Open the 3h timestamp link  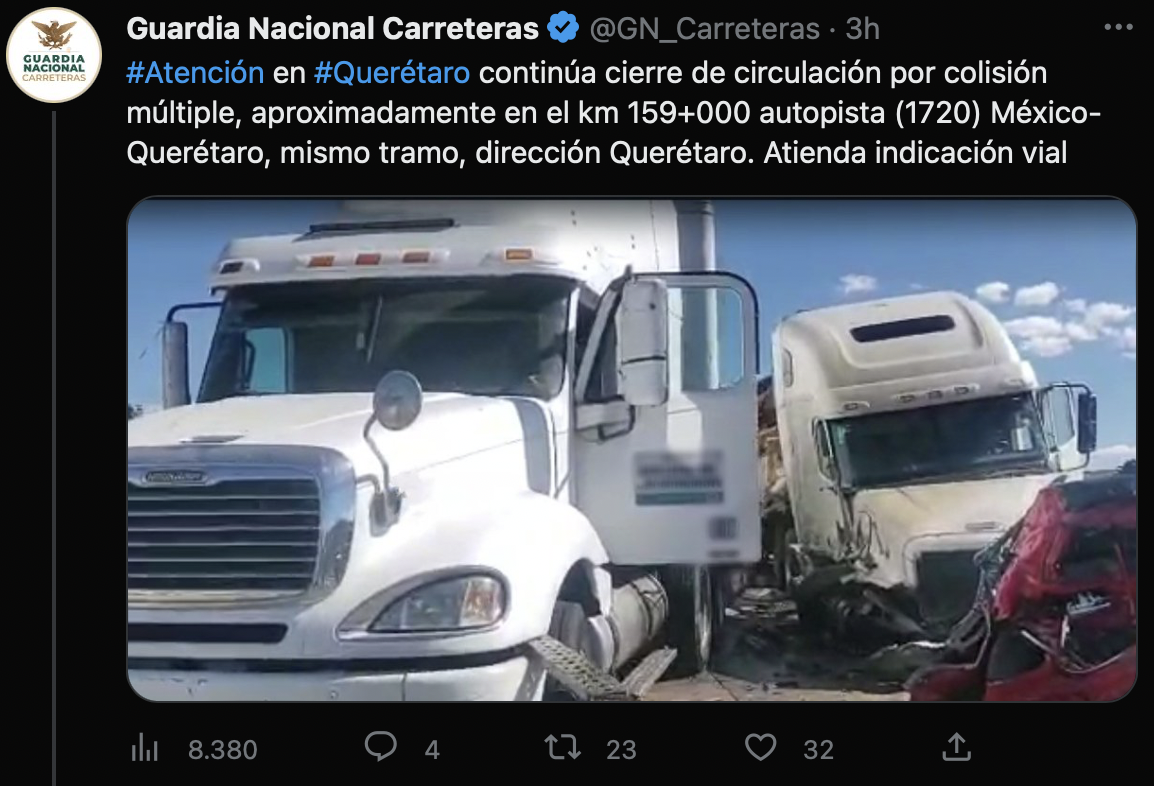coord(862,29)
